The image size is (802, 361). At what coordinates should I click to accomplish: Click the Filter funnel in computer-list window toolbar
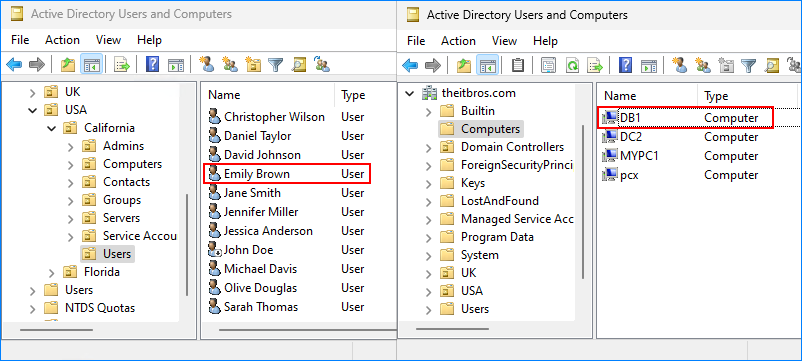[x=749, y=65]
